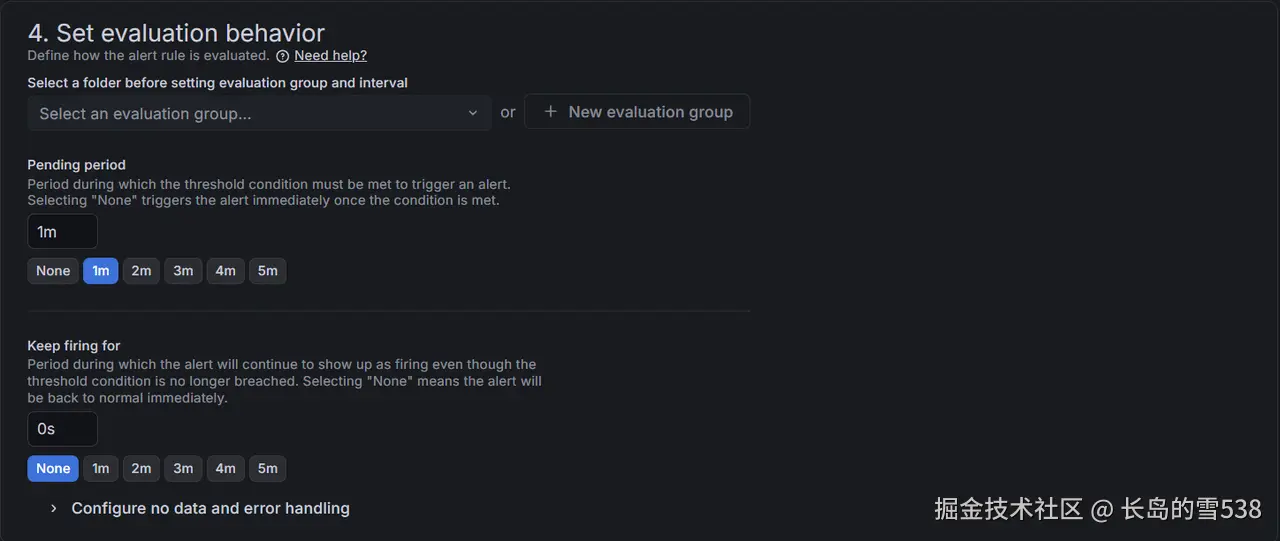Viewport: 1280px width, 541px height.
Task: Pick the 4m Pending period option
Action: pyautogui.click(x=225, y=271)
